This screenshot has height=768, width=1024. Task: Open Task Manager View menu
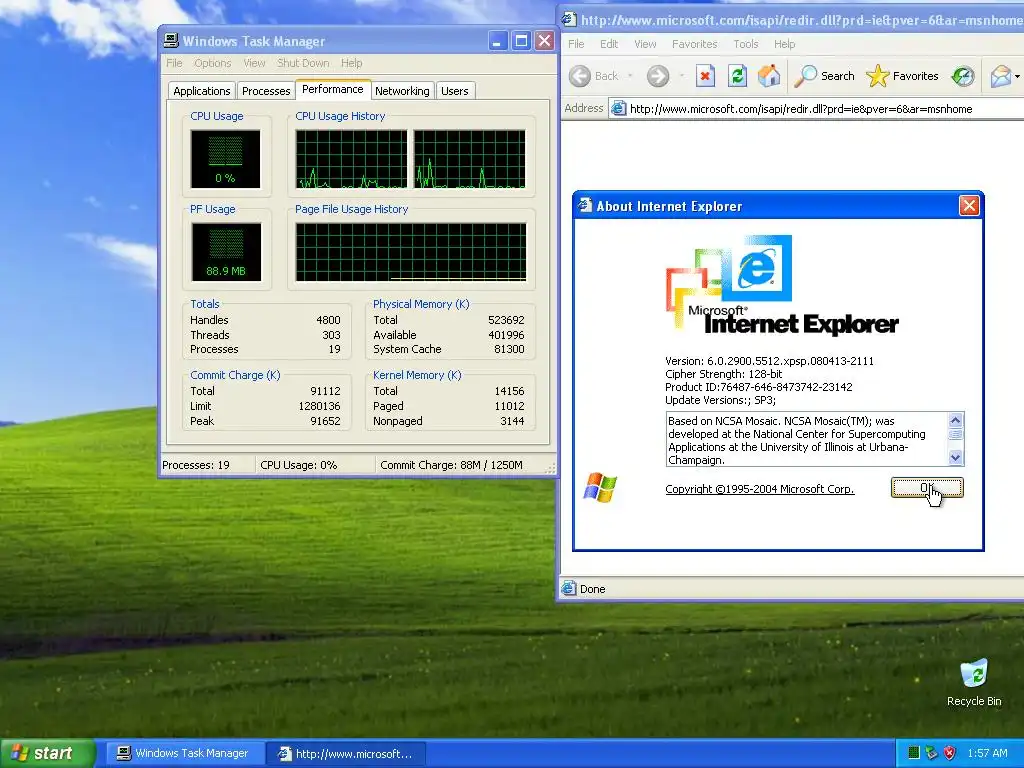tap(254, 63)
